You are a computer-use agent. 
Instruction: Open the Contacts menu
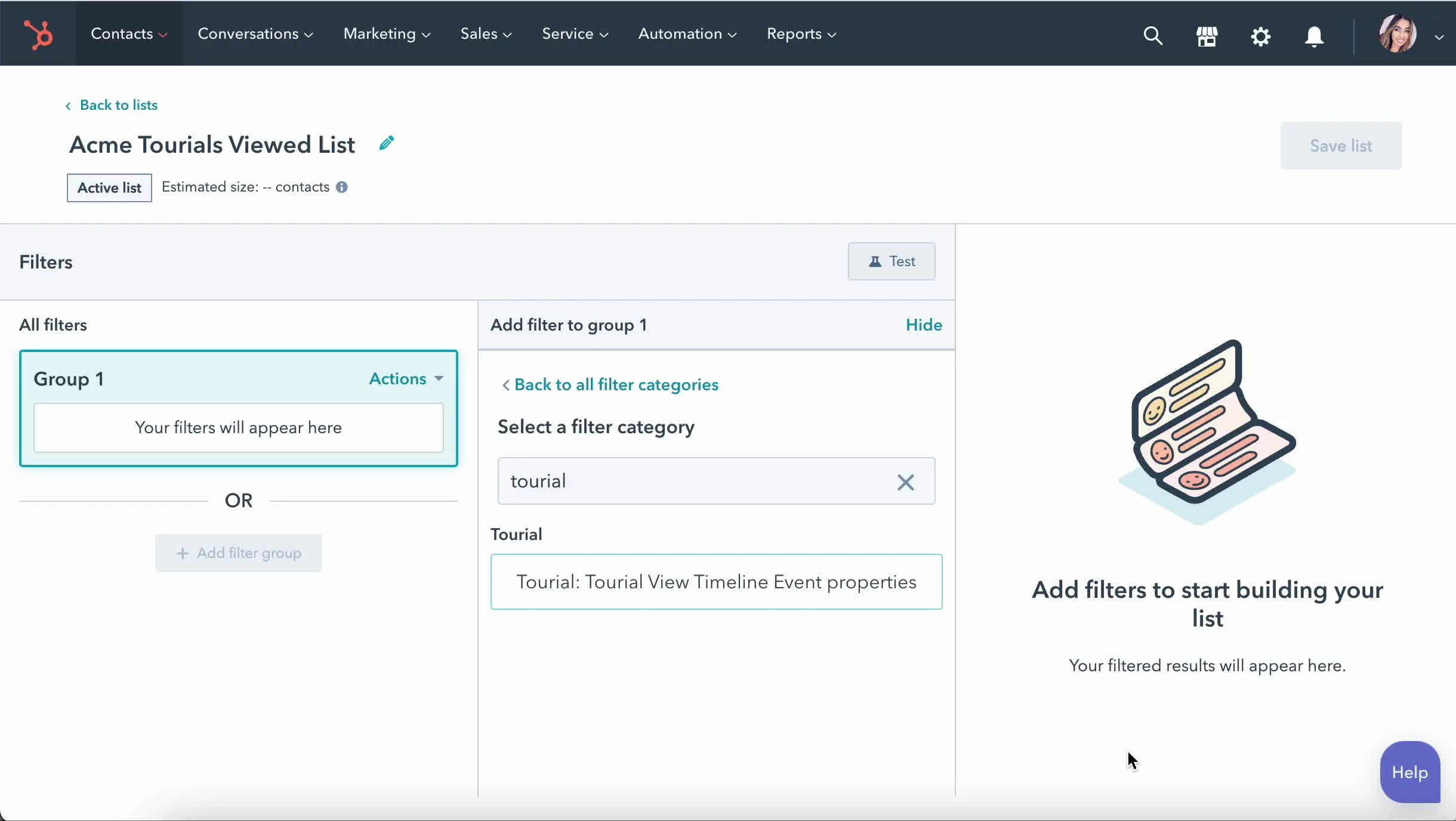click(x=129, y=34)
